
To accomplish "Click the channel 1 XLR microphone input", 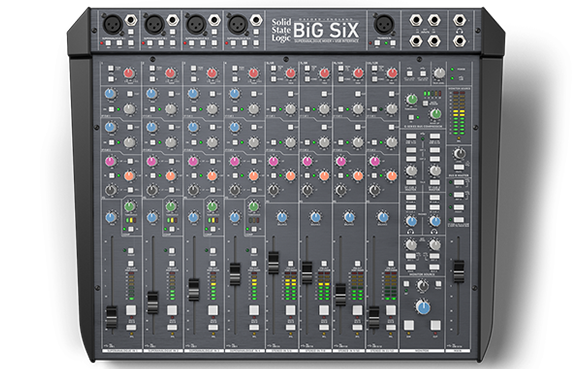I will pyautogui.click(x=112, y=25).
